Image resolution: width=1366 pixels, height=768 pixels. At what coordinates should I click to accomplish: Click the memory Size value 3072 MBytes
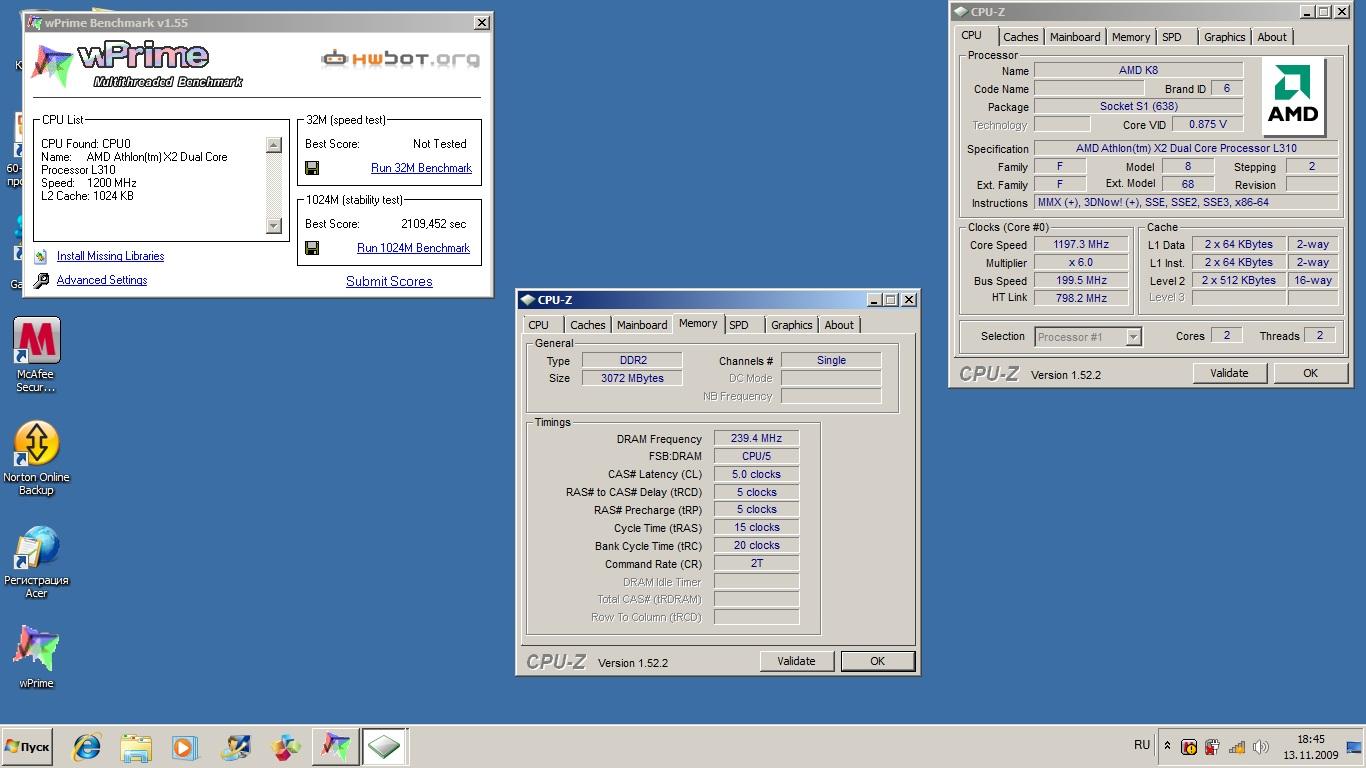[632, 378]
